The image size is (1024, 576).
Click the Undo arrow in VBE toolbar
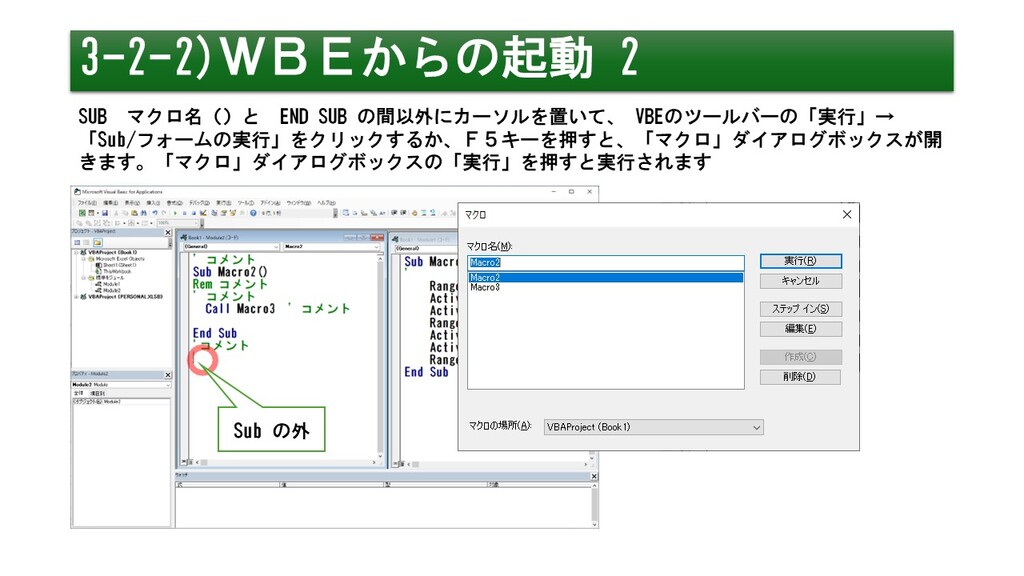pos(155,213)
